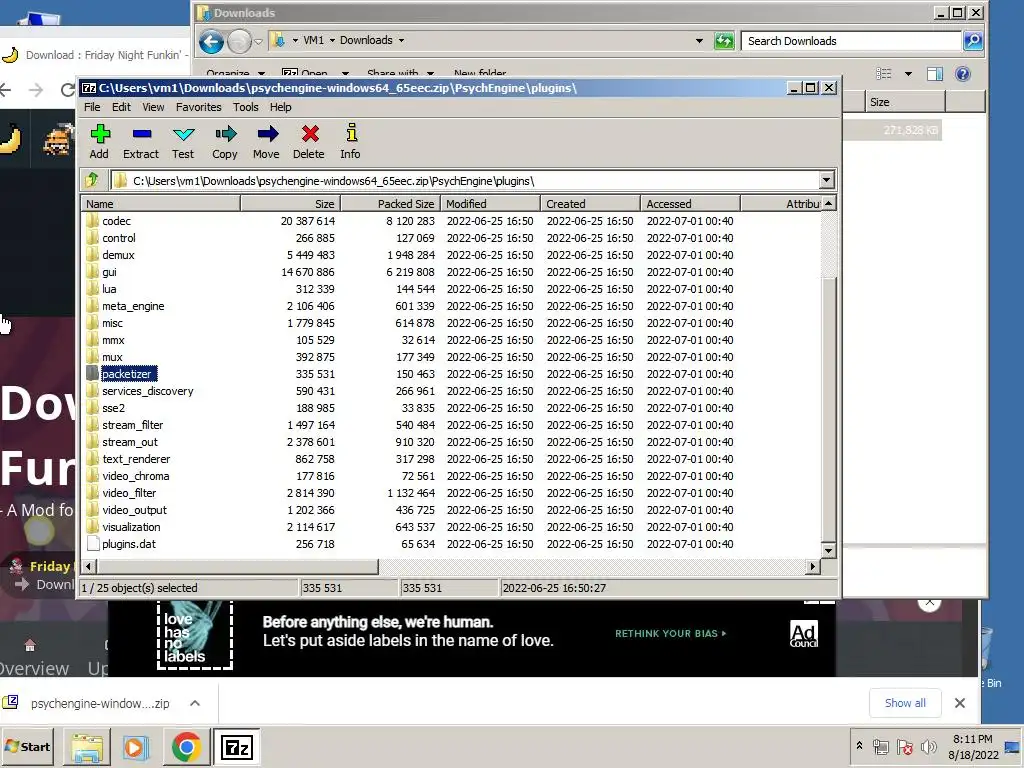Click the vertical scrollbar down arrow
The width and height of the screenshot is (1024, 768).
click(x=828, y=551)
